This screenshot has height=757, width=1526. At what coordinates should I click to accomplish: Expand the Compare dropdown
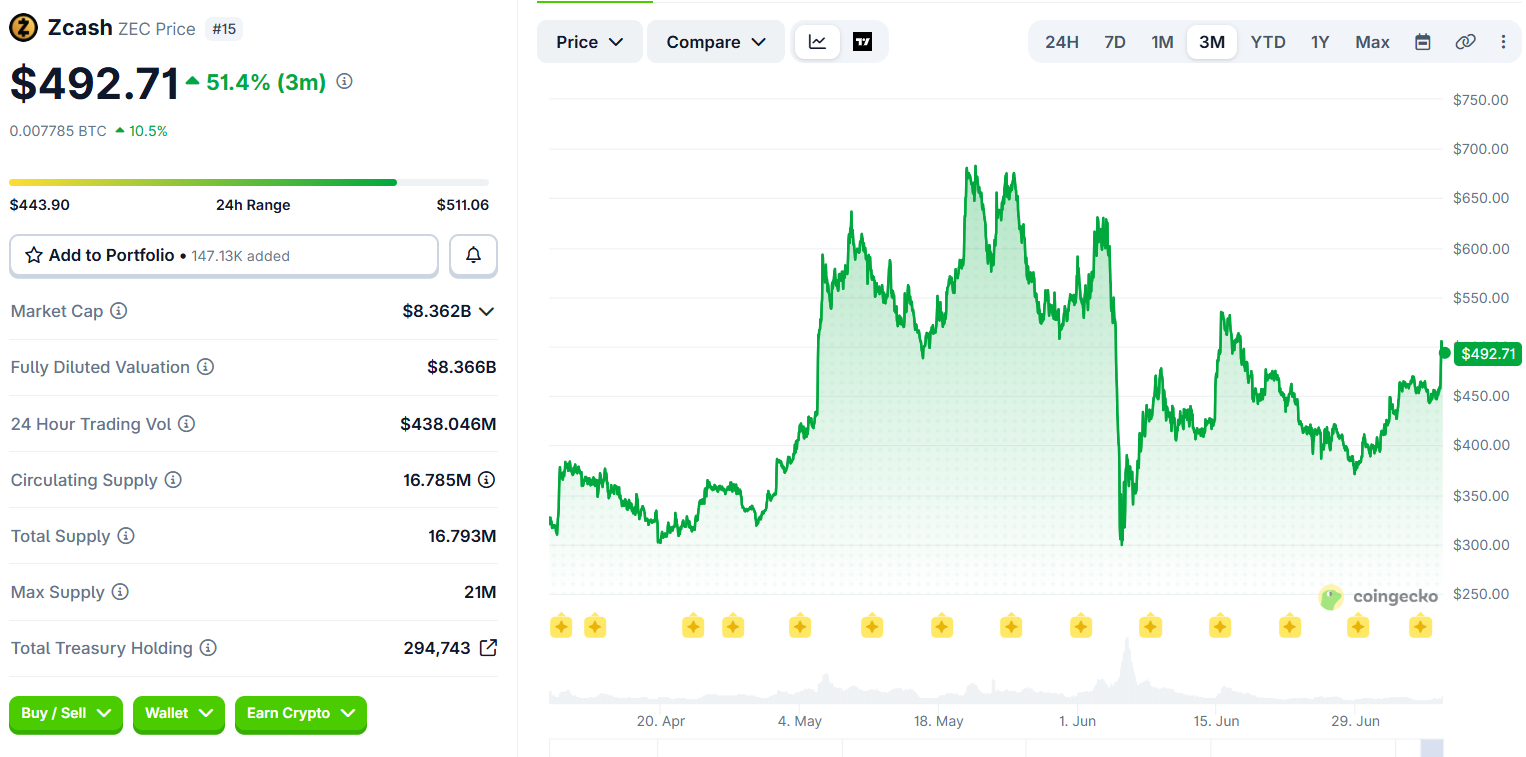(x=716, y=42)
